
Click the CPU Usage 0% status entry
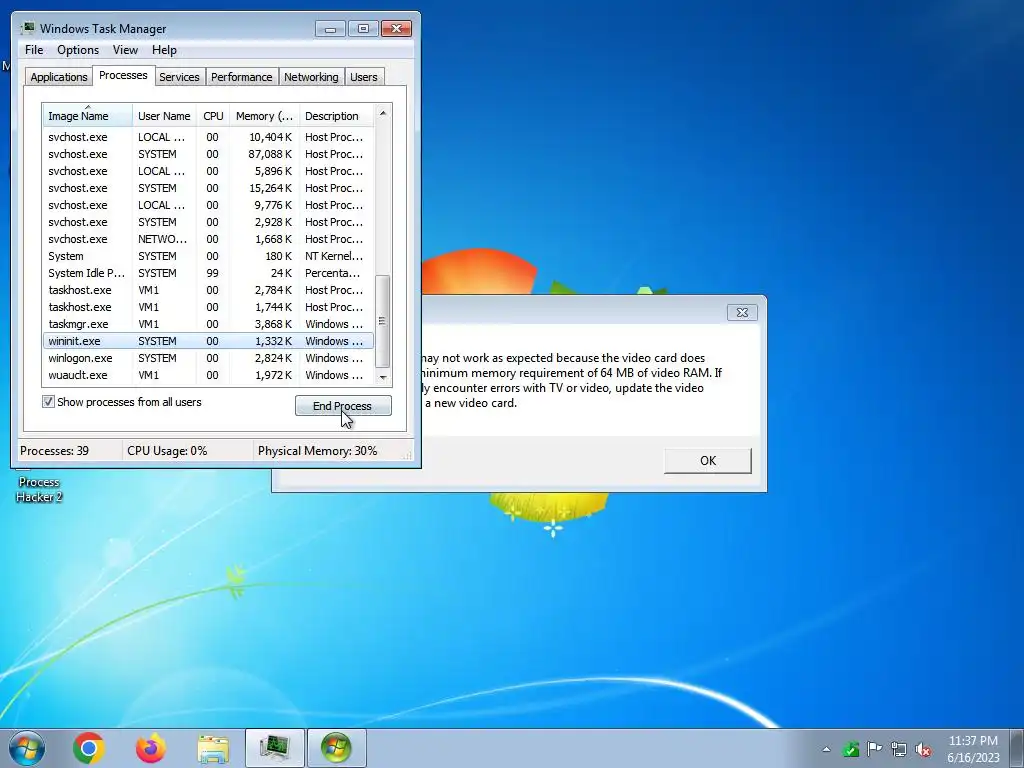point(167,451)
